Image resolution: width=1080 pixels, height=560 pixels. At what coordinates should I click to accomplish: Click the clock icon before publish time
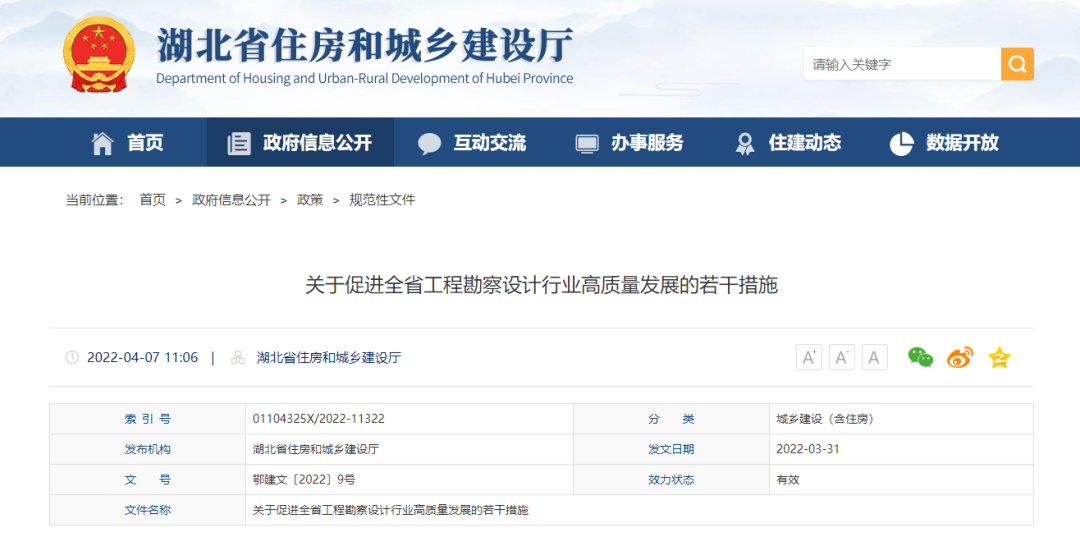[72, 357]
